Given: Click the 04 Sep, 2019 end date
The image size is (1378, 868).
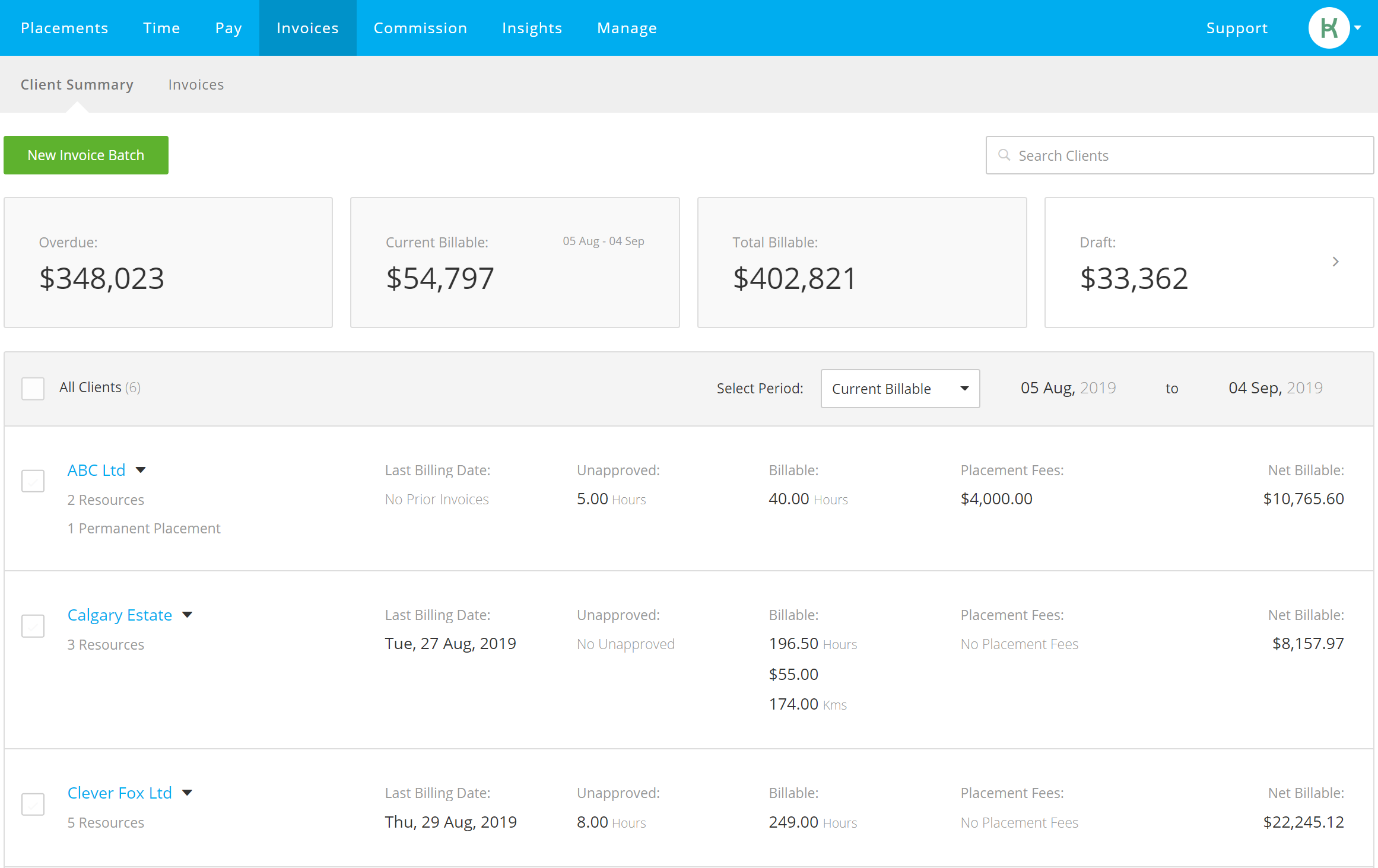Looking at the screenshot, I should pos(1275,388).
